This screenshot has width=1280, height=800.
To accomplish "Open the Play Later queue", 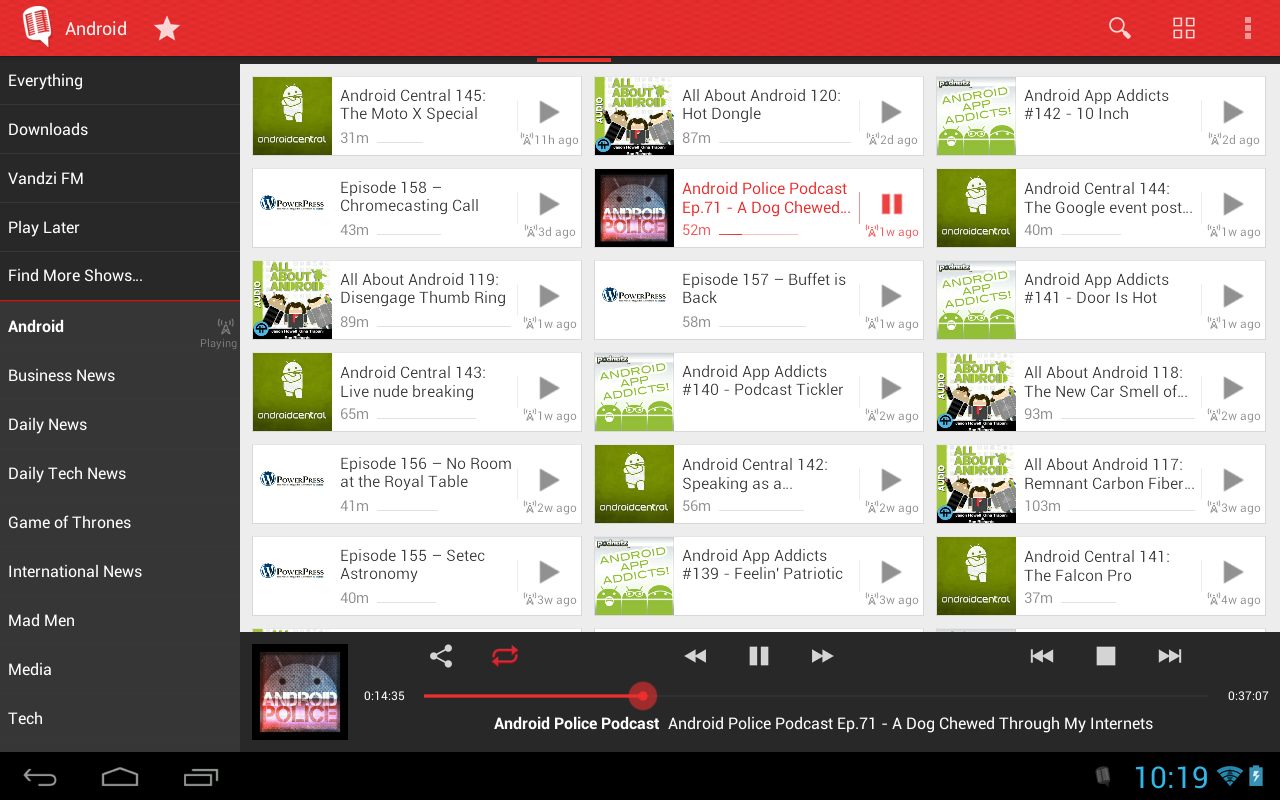I will pyautogui.click(x=120, y=228).
